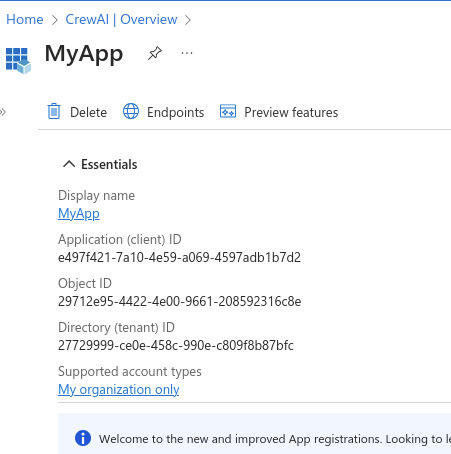Image resolution: width=451 pixels, height=454 pixels.
Task: Click the Display name label
Action: pyautogui.click(x=96, y=196)
